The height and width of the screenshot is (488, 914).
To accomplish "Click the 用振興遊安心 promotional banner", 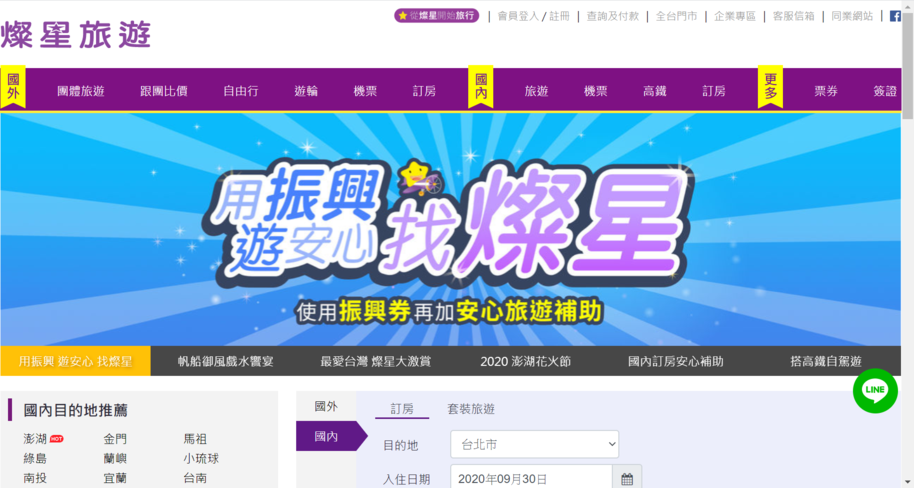I will point(451,229).
